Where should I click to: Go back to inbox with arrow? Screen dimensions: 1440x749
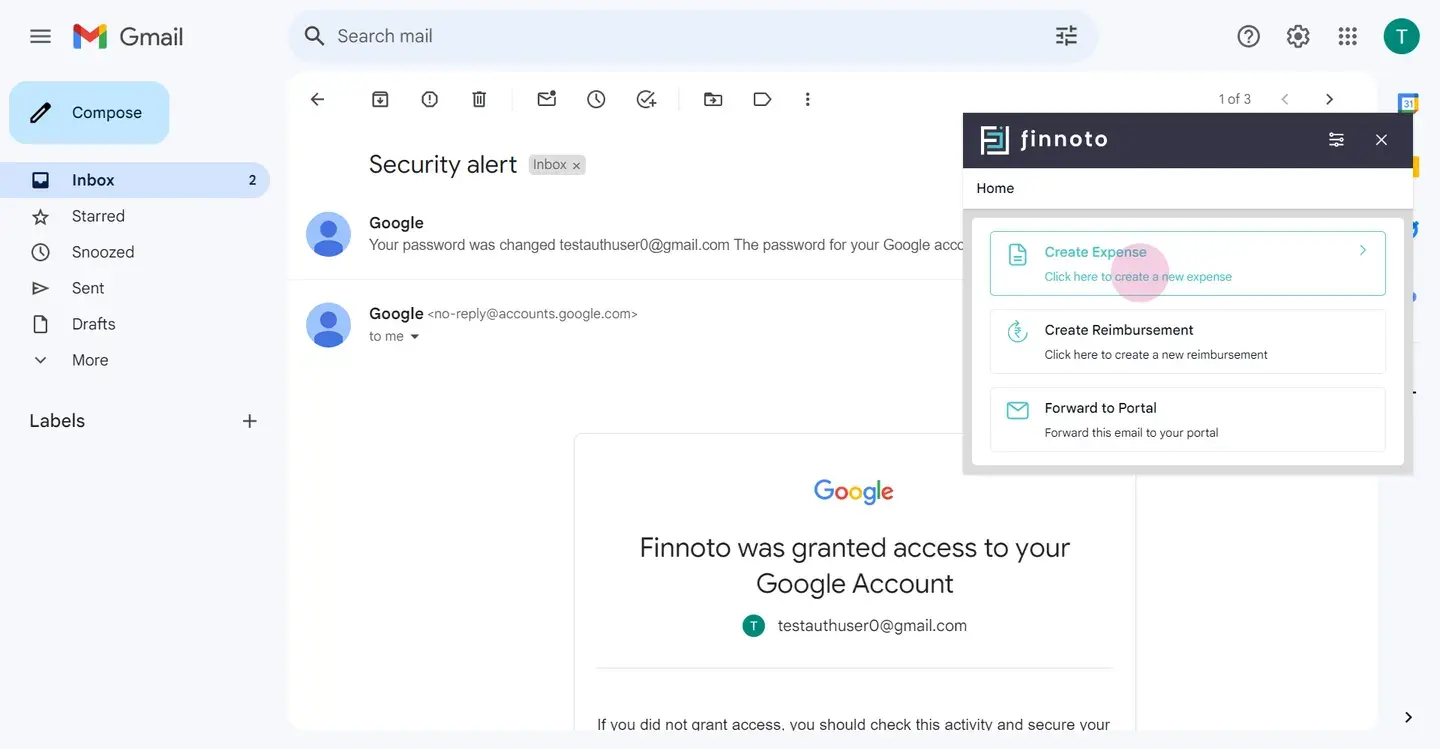click(317, 99)
